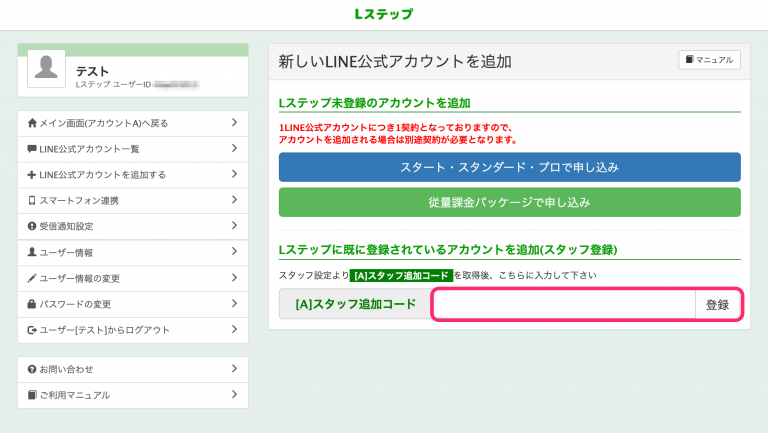Click the Lステップ ユーザーID text

(113, 85)
